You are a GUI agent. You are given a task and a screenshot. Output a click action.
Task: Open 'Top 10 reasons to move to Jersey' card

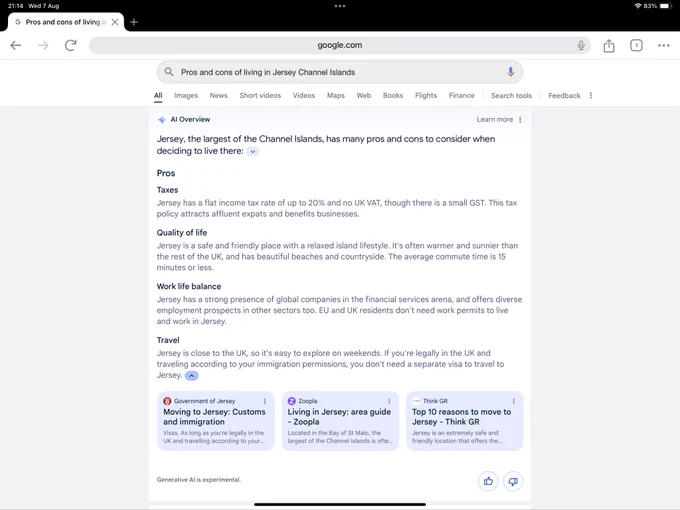point(464,421)
